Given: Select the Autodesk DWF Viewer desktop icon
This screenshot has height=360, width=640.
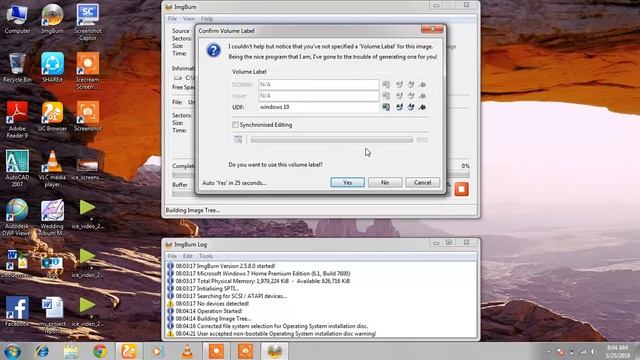Looking at the screenshot, I should pos(17,217).
